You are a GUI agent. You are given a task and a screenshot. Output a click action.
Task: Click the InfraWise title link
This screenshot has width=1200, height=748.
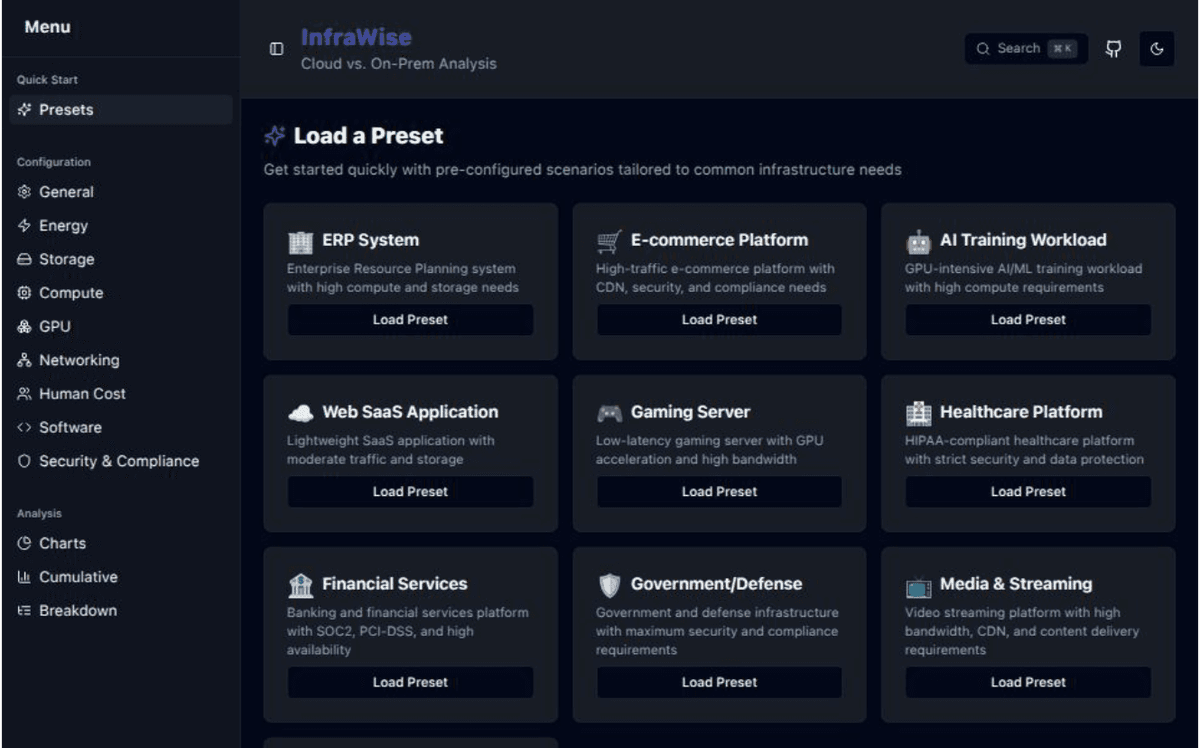coord(355,37)
